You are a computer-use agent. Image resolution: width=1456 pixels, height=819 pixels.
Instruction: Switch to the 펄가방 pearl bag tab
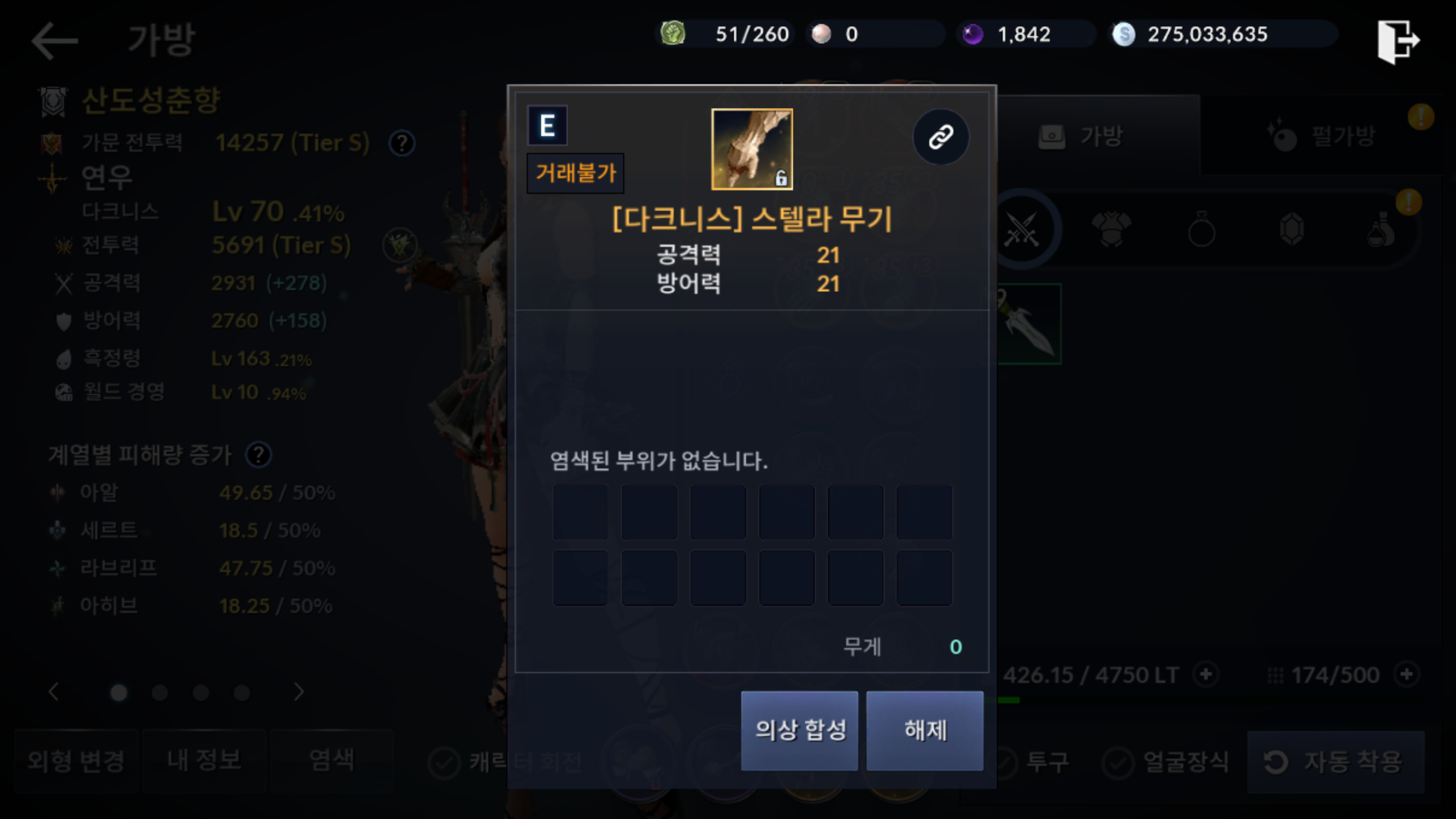coord(1322,136)
